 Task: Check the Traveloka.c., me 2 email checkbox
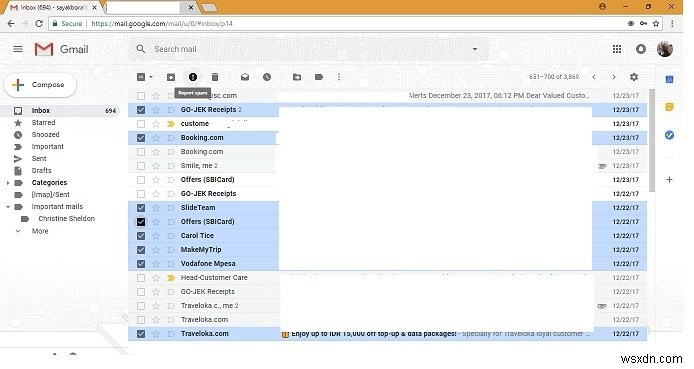pos(141,306)
